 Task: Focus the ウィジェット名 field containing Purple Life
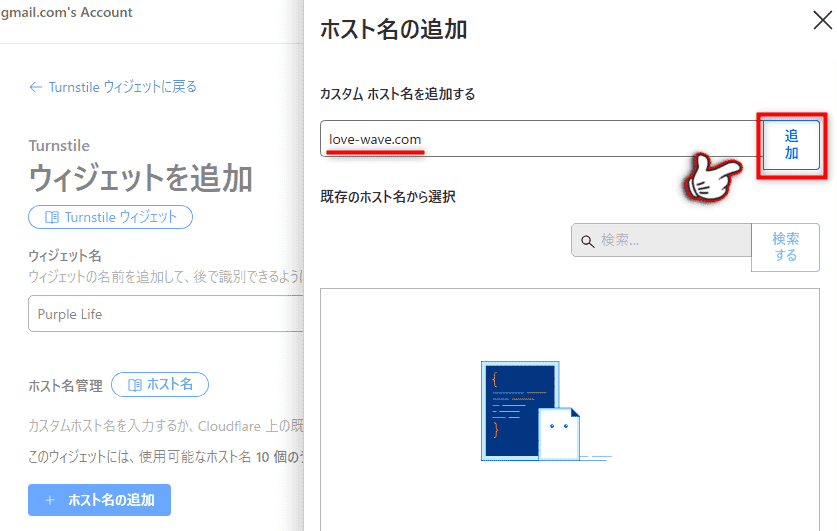coord(165,314)
